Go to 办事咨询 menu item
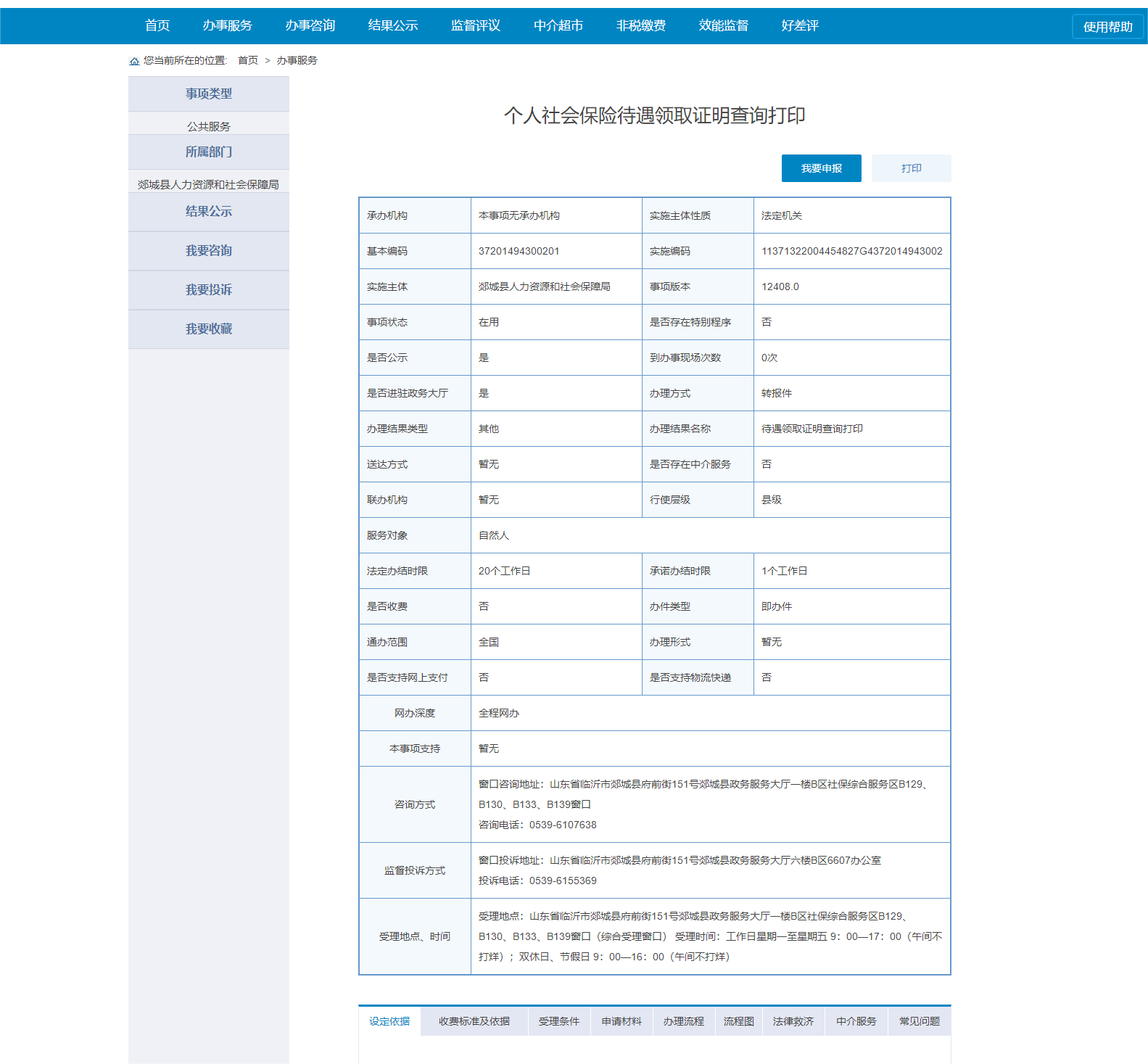The width and height of the screenshot is (1148, 1064). (310, 26)
